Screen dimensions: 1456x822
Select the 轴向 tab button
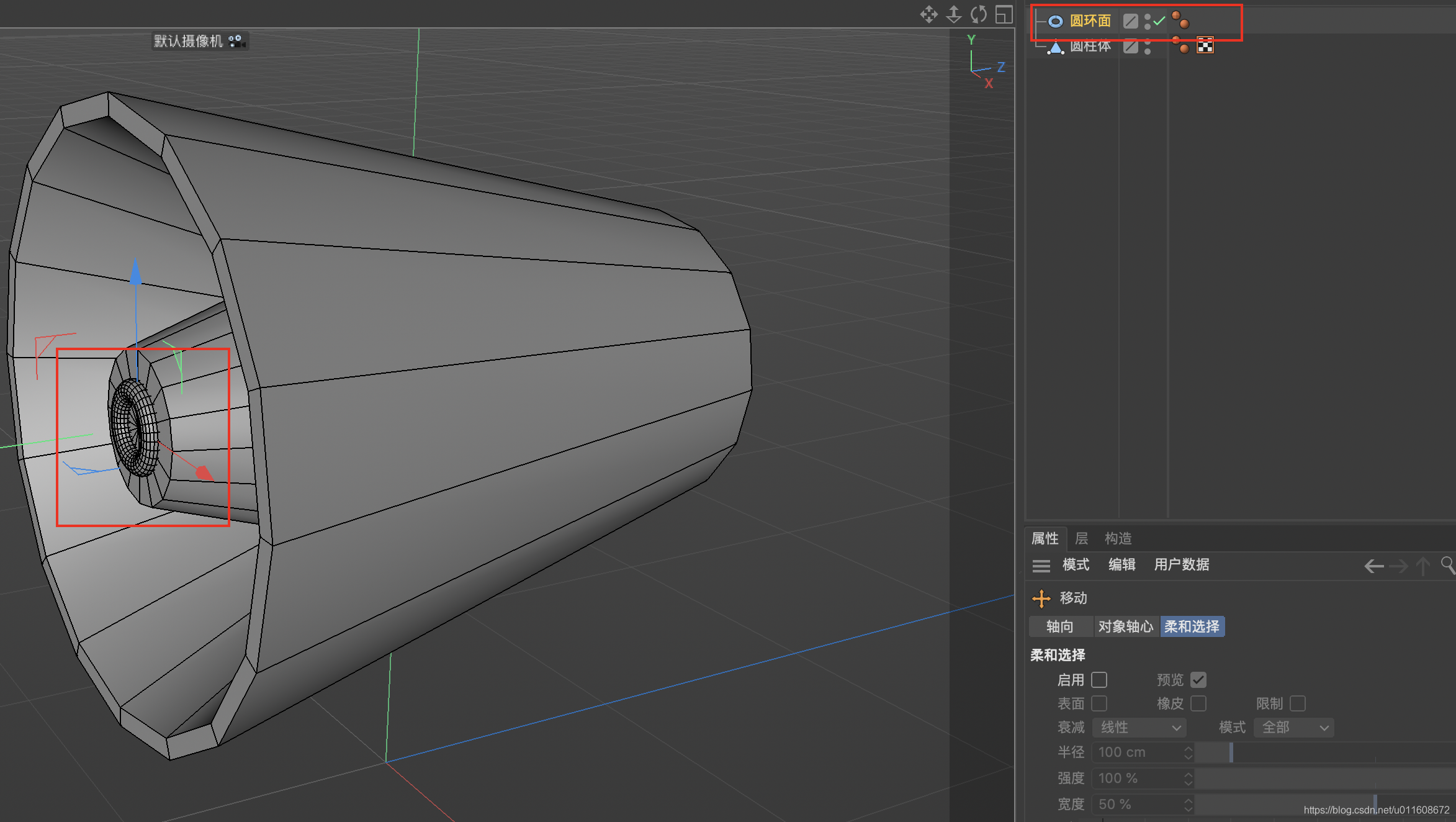(x=1059, y=626)
